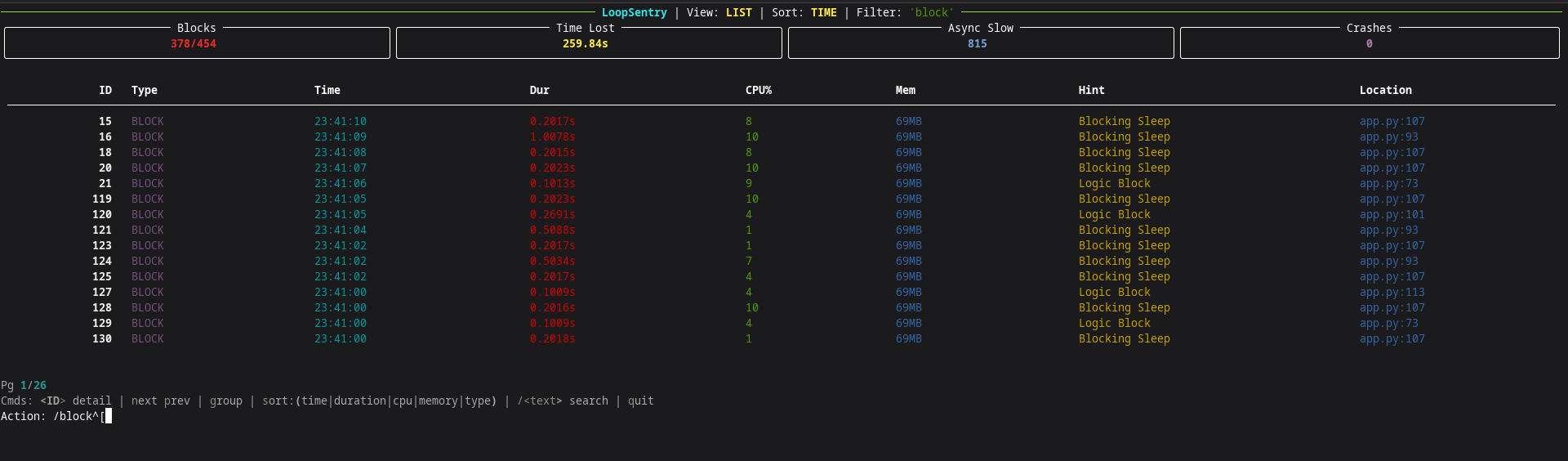The width and height of the screenshot is (1568, 461).
Task: Click location app.py:73 in row 129
Action: [1389, 324]
